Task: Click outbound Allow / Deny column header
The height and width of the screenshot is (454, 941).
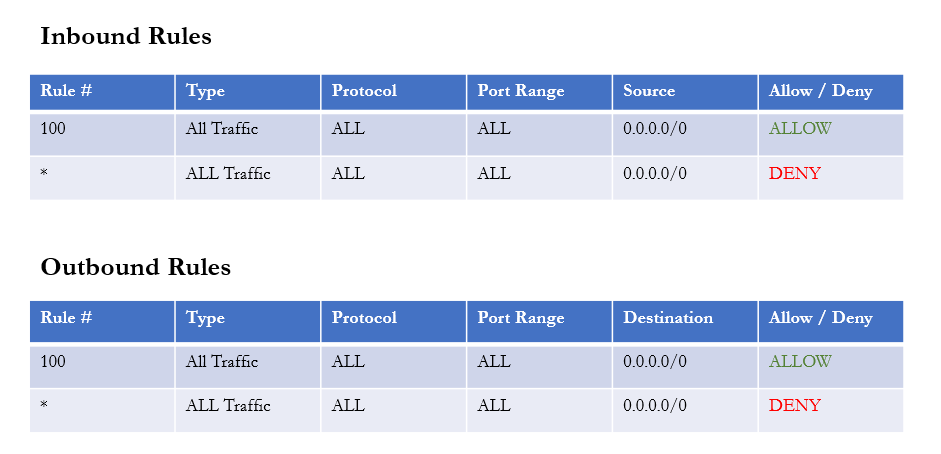Action: [831, 321]
